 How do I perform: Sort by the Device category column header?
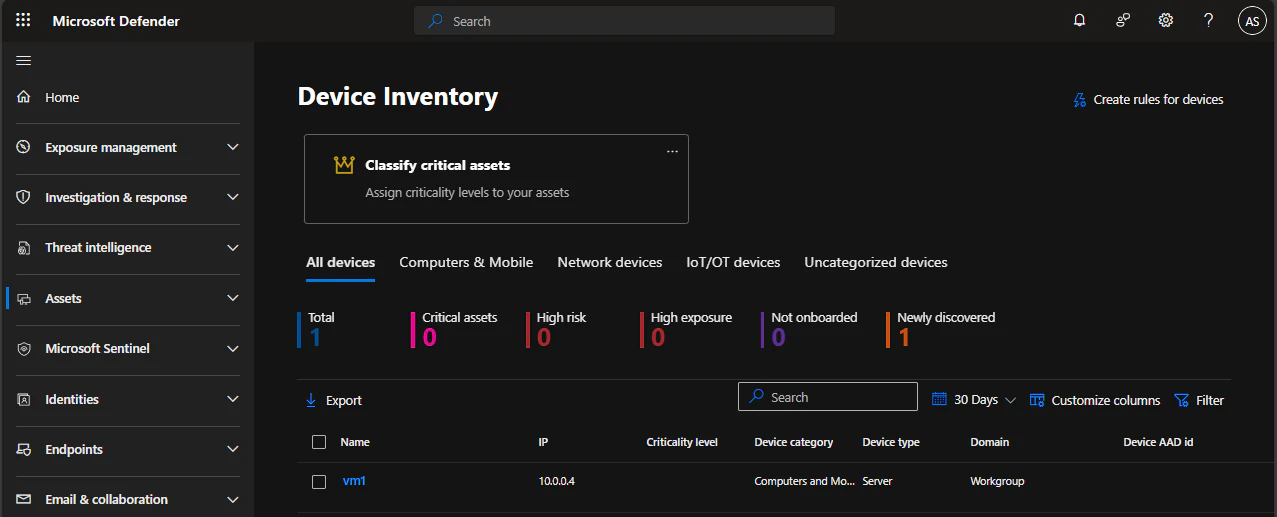794,442
